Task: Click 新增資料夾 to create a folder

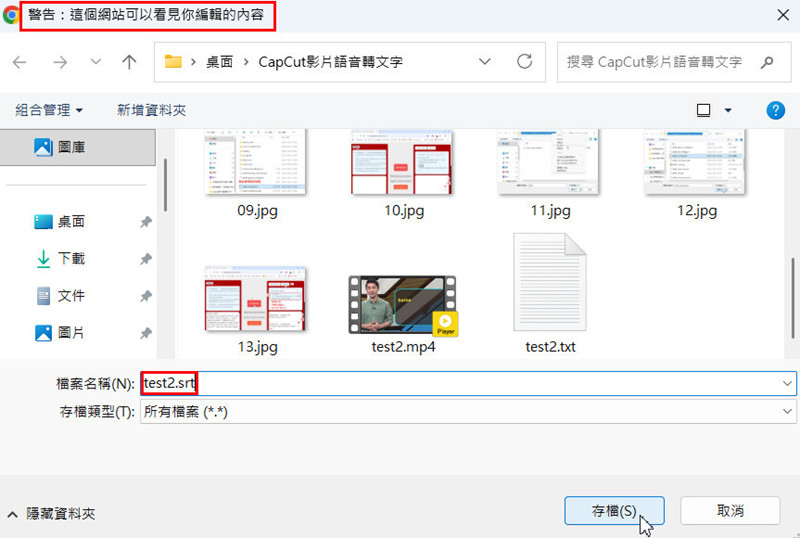Action: (151, 110)
